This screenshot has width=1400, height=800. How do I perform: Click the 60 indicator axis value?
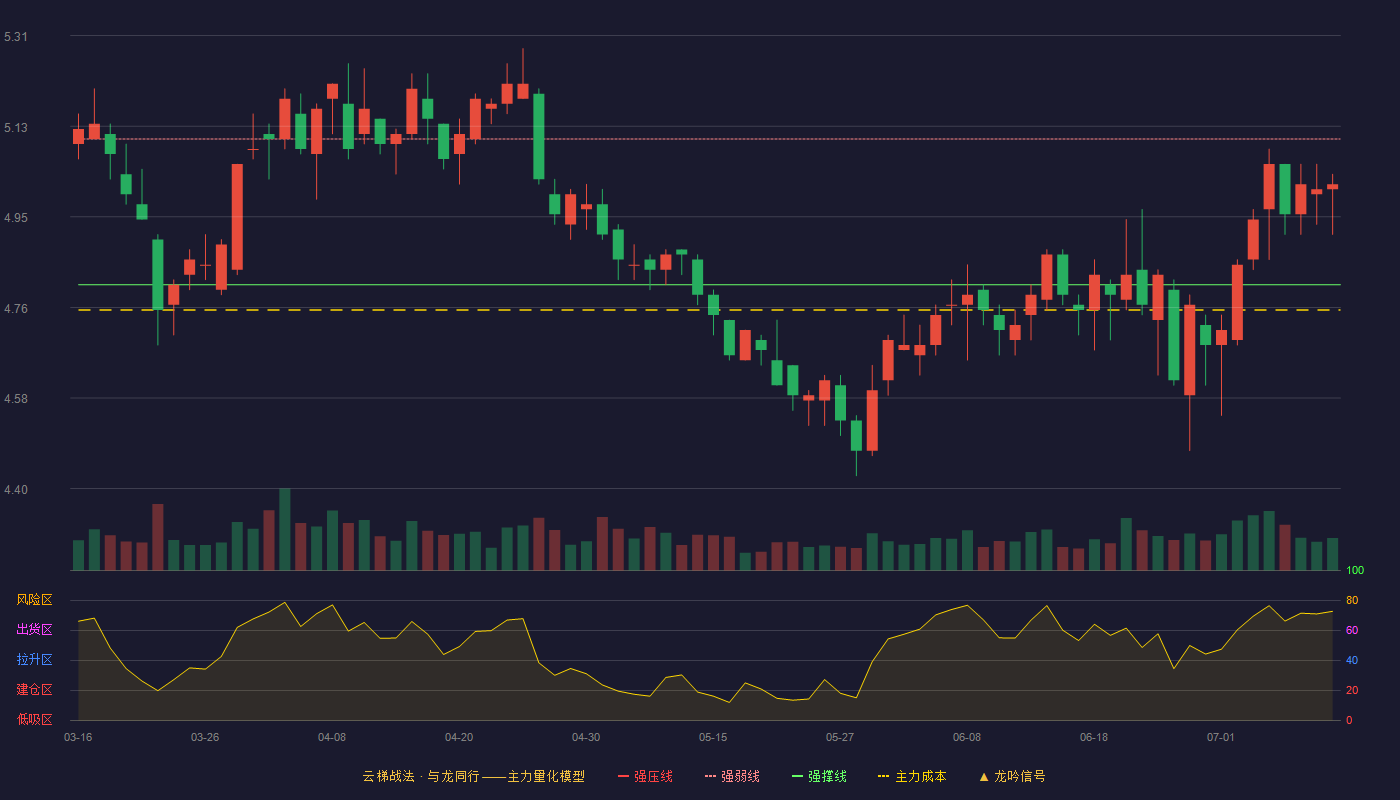(x=1352, y=630)
